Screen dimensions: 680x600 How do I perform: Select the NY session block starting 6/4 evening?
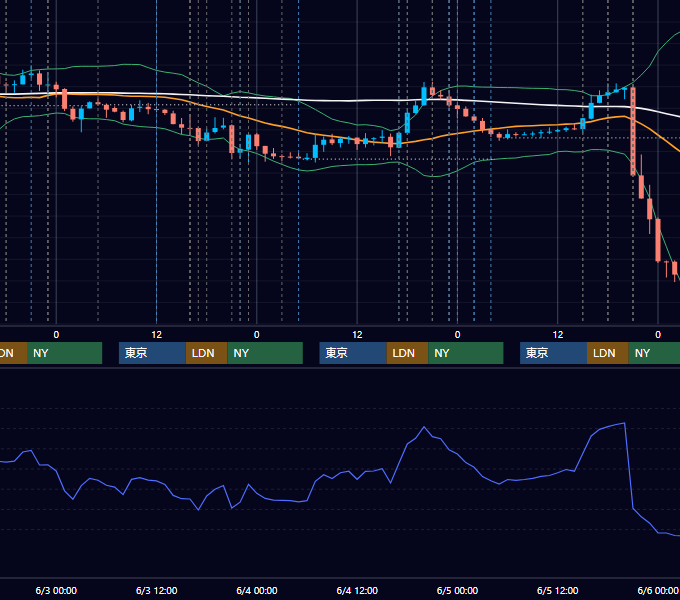point(466,353)
